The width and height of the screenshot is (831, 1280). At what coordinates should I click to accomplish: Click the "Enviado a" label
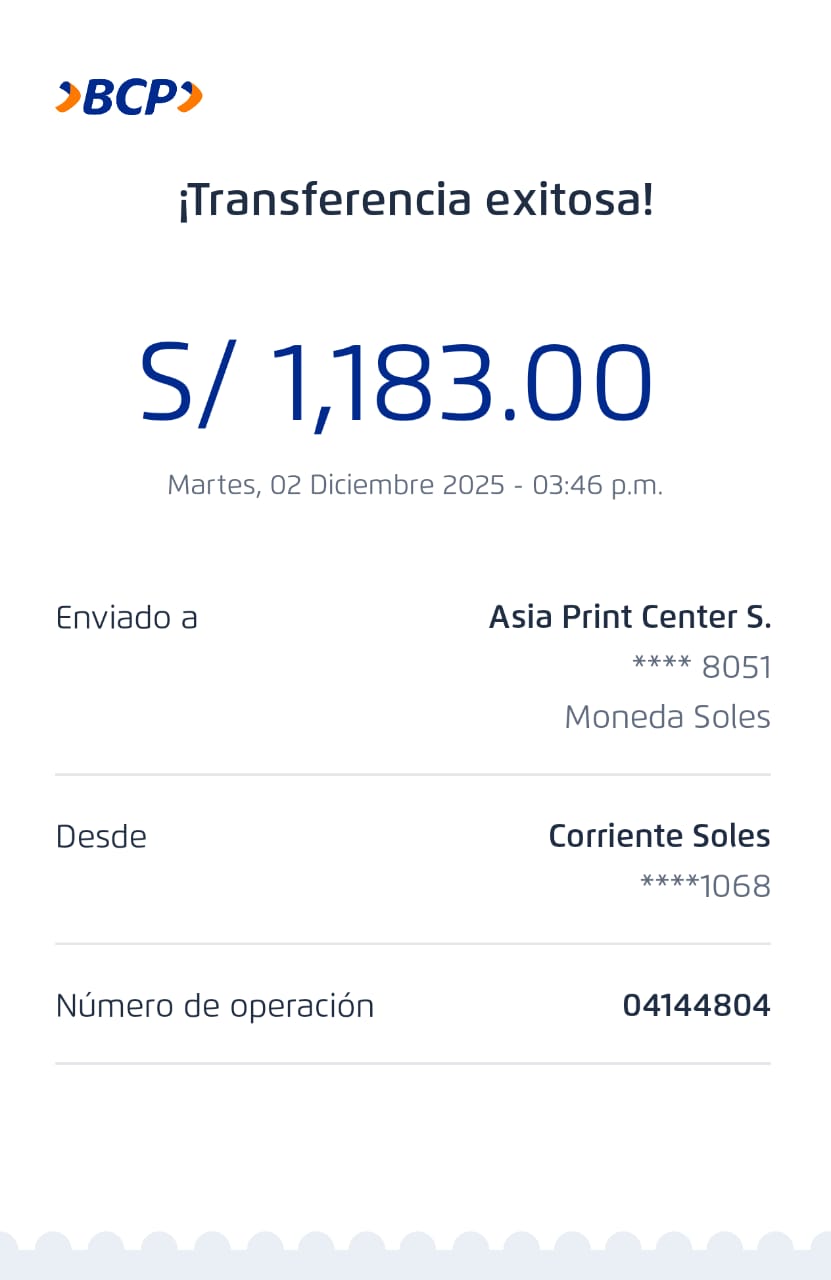coord(127,617)
